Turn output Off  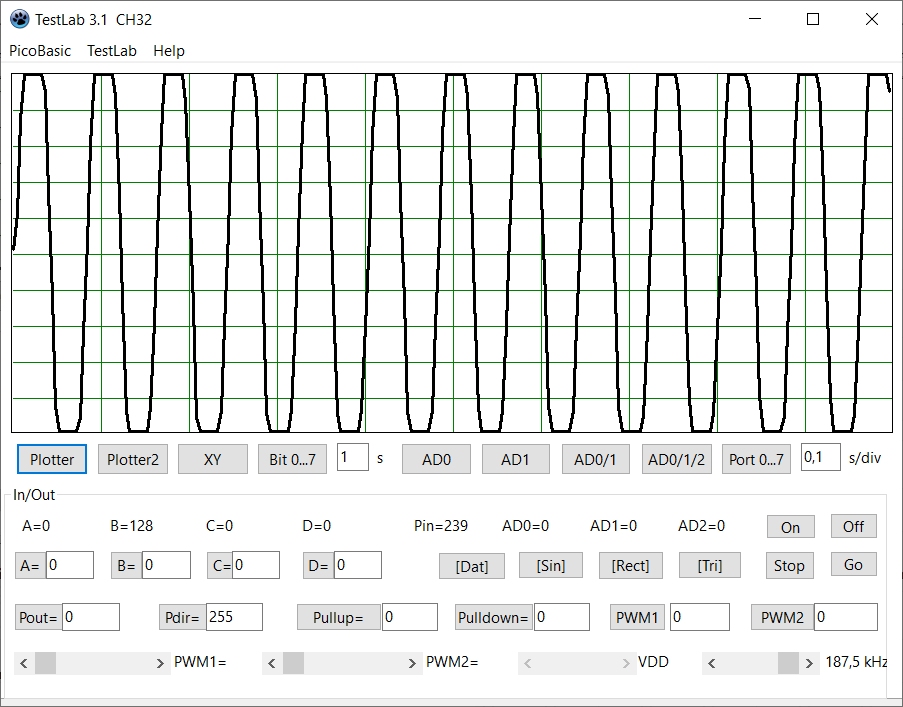point(853,526)
